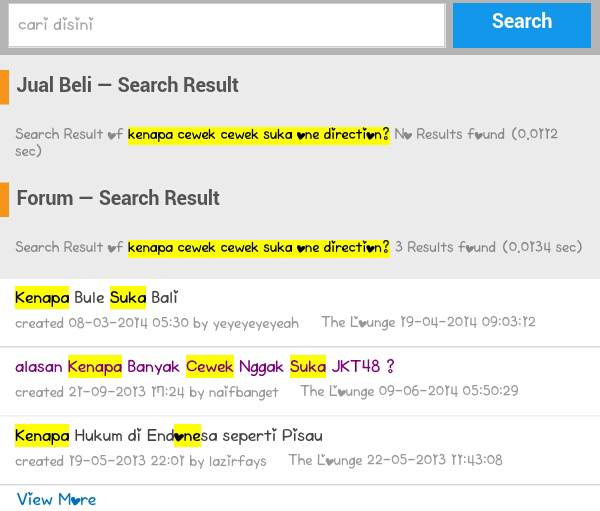This screenshot has width=600, height=511.
Task: Open lazirfays's user profile link
Action: coord(237,461)
